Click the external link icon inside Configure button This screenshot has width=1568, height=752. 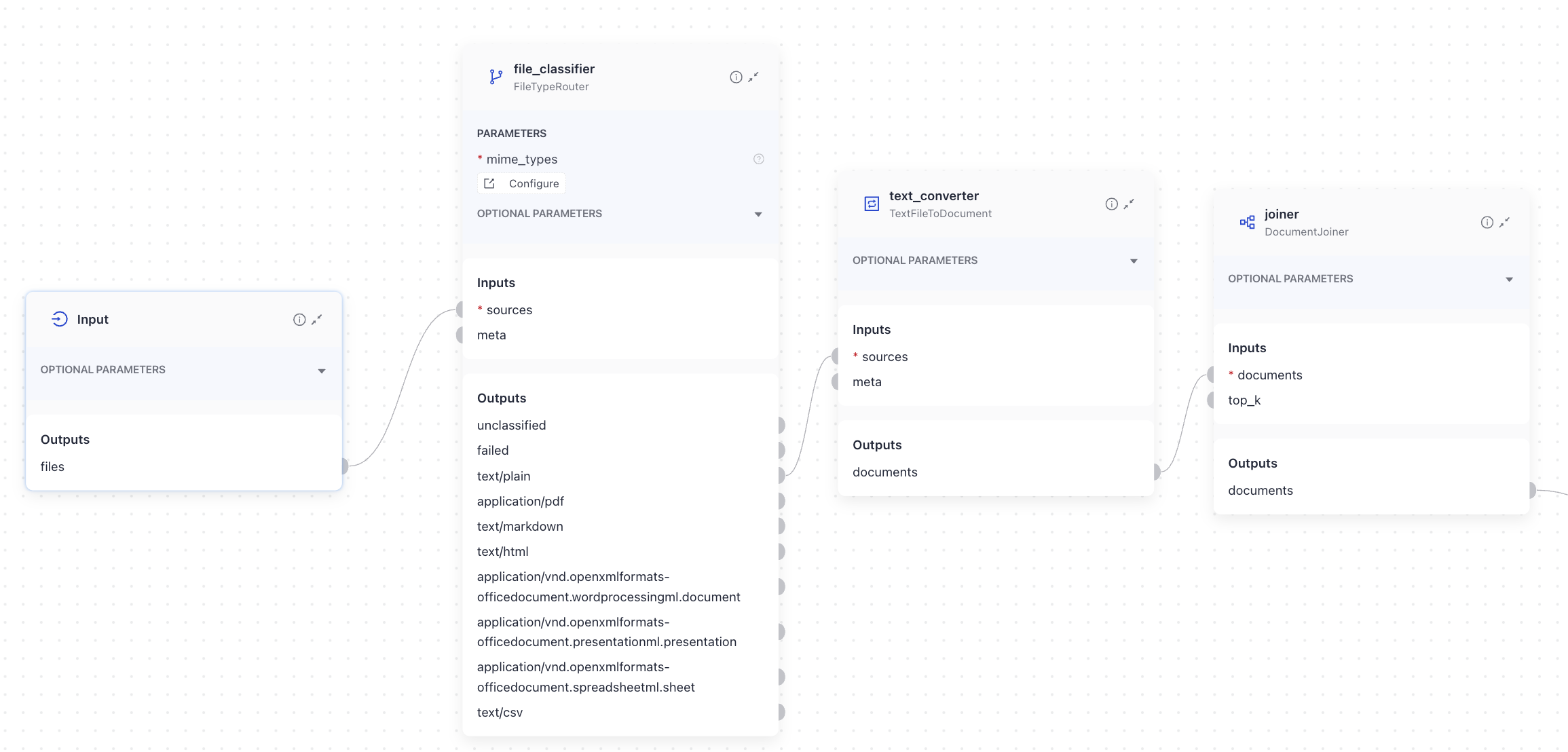click(490, 183)
